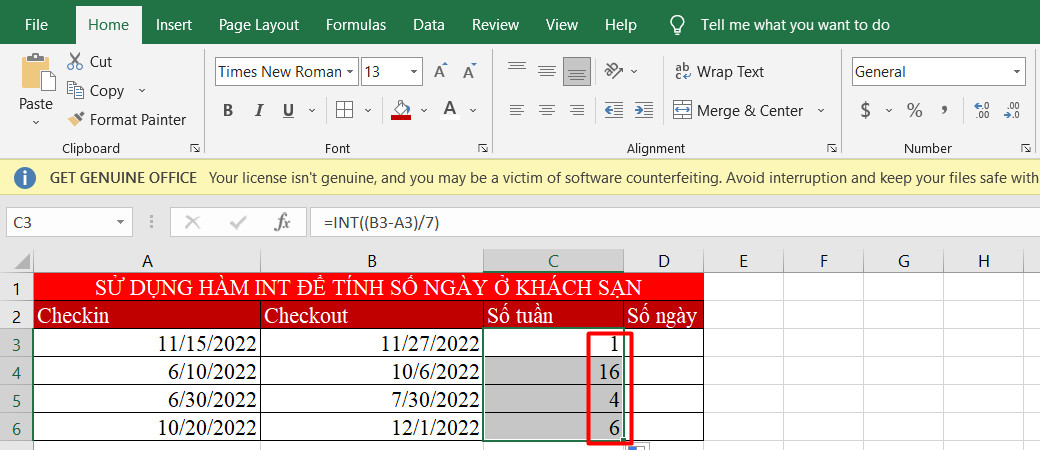The width and height of the screenshot is (1040, 450).
Task: Toggle Italic formatting
Action: pos(259,110)
